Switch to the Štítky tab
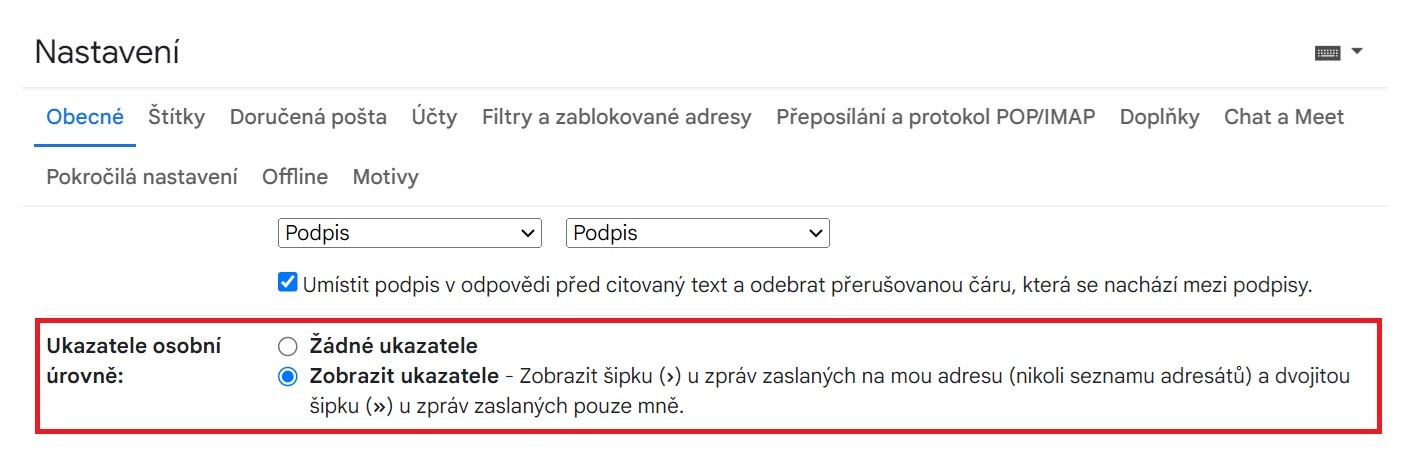1411x463 pixels. pyautogui.click(x=176, y=117)
